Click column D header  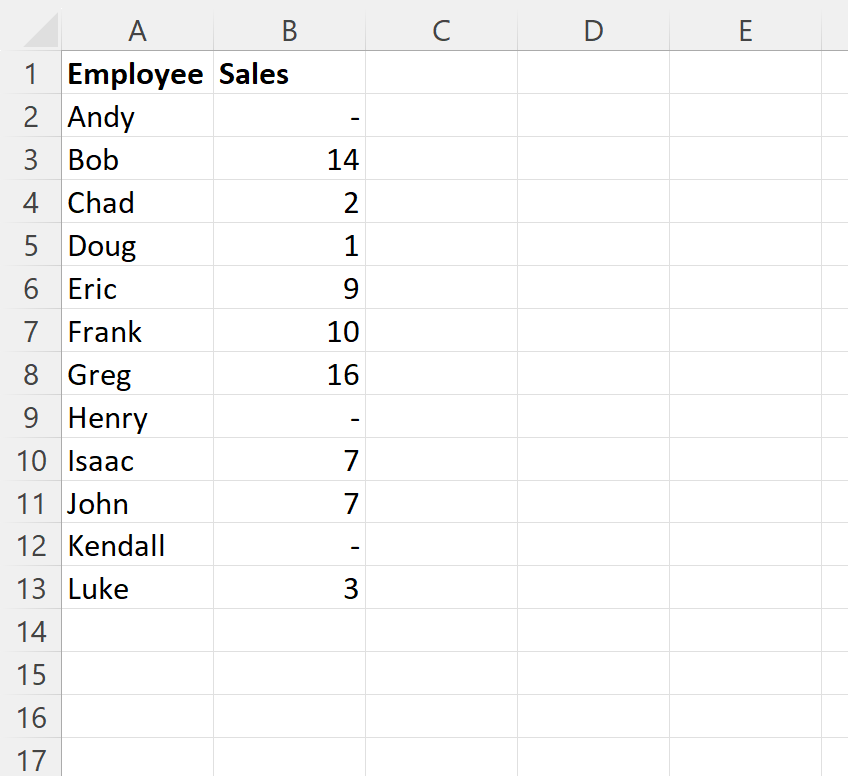tap(593, 31)
